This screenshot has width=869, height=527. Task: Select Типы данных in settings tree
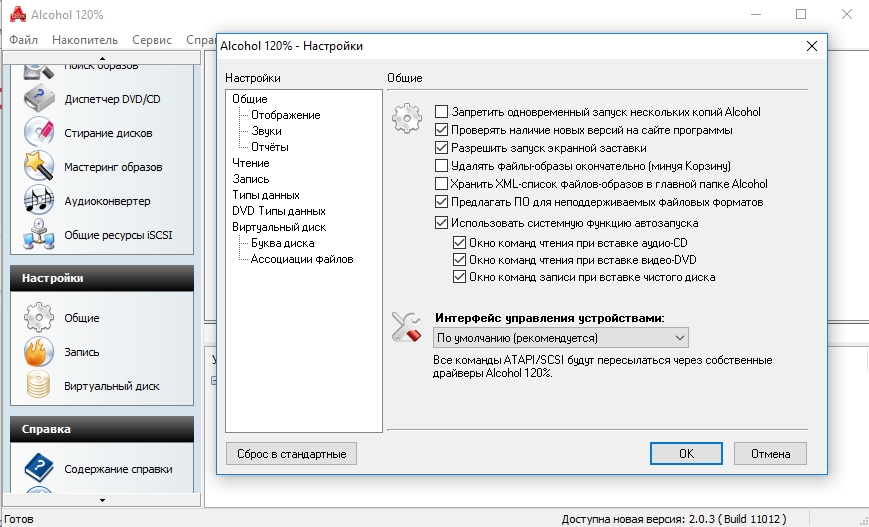[266, 195]
